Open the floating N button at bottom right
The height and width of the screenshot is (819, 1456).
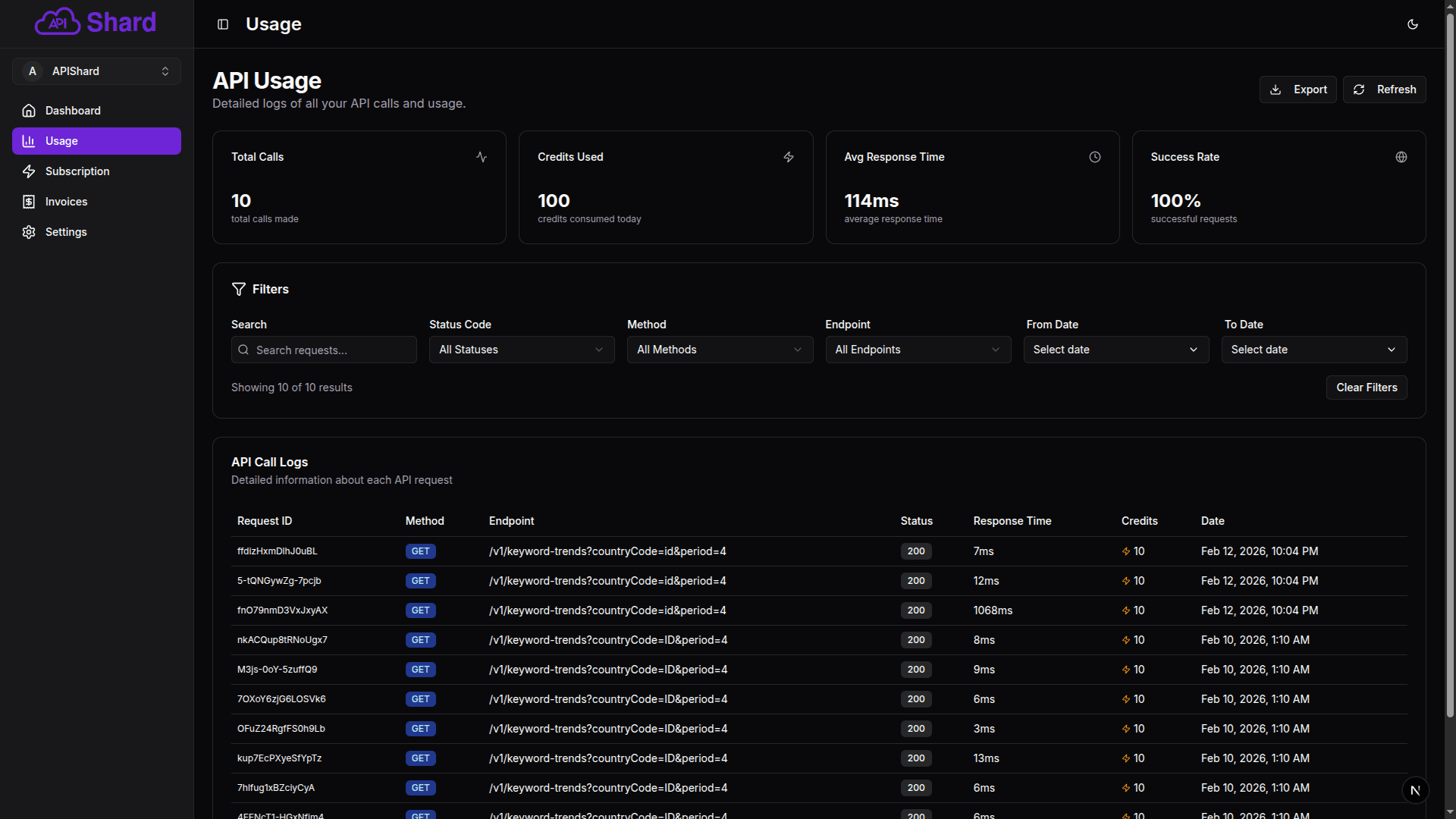pyautogui.click(x=1415, y=790)
